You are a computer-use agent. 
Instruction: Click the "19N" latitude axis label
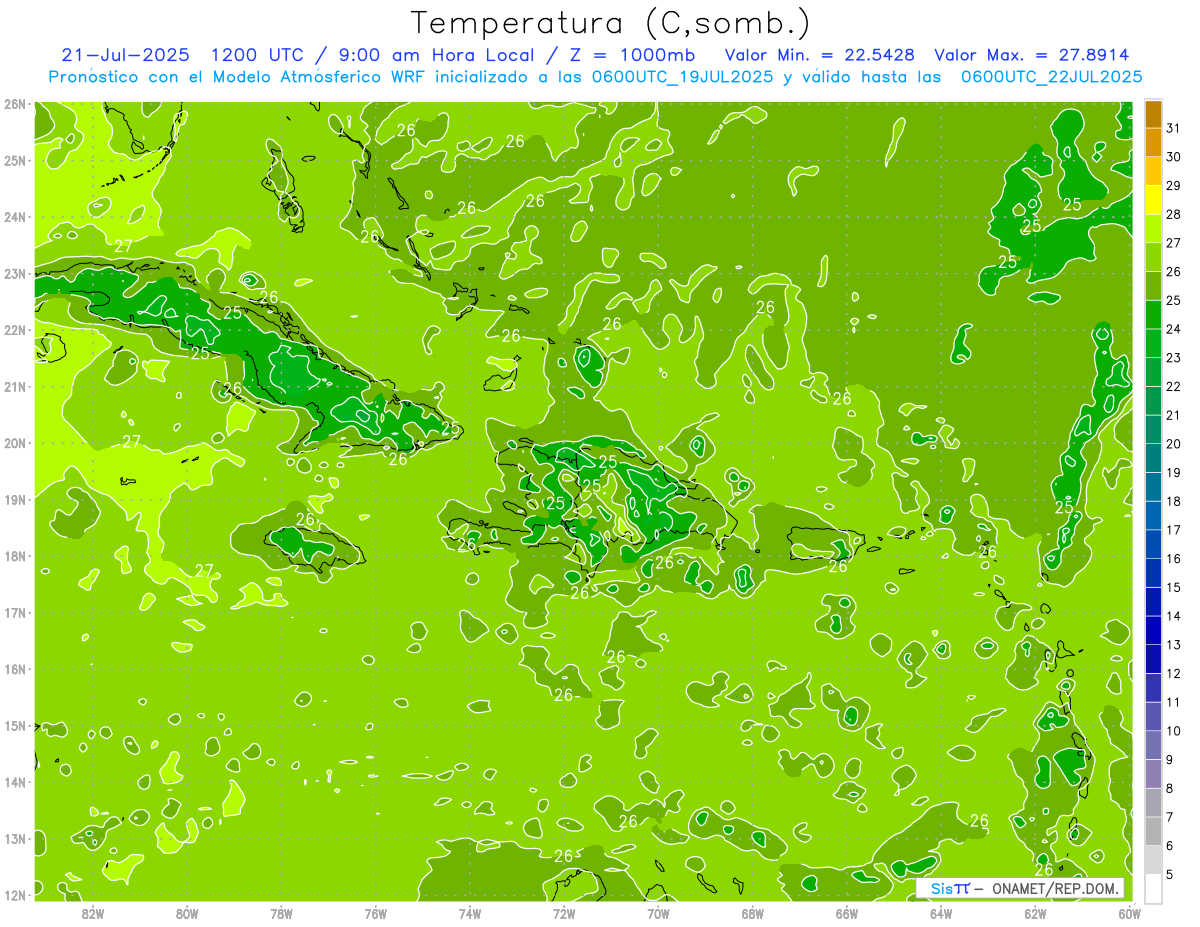coord(15,499)
